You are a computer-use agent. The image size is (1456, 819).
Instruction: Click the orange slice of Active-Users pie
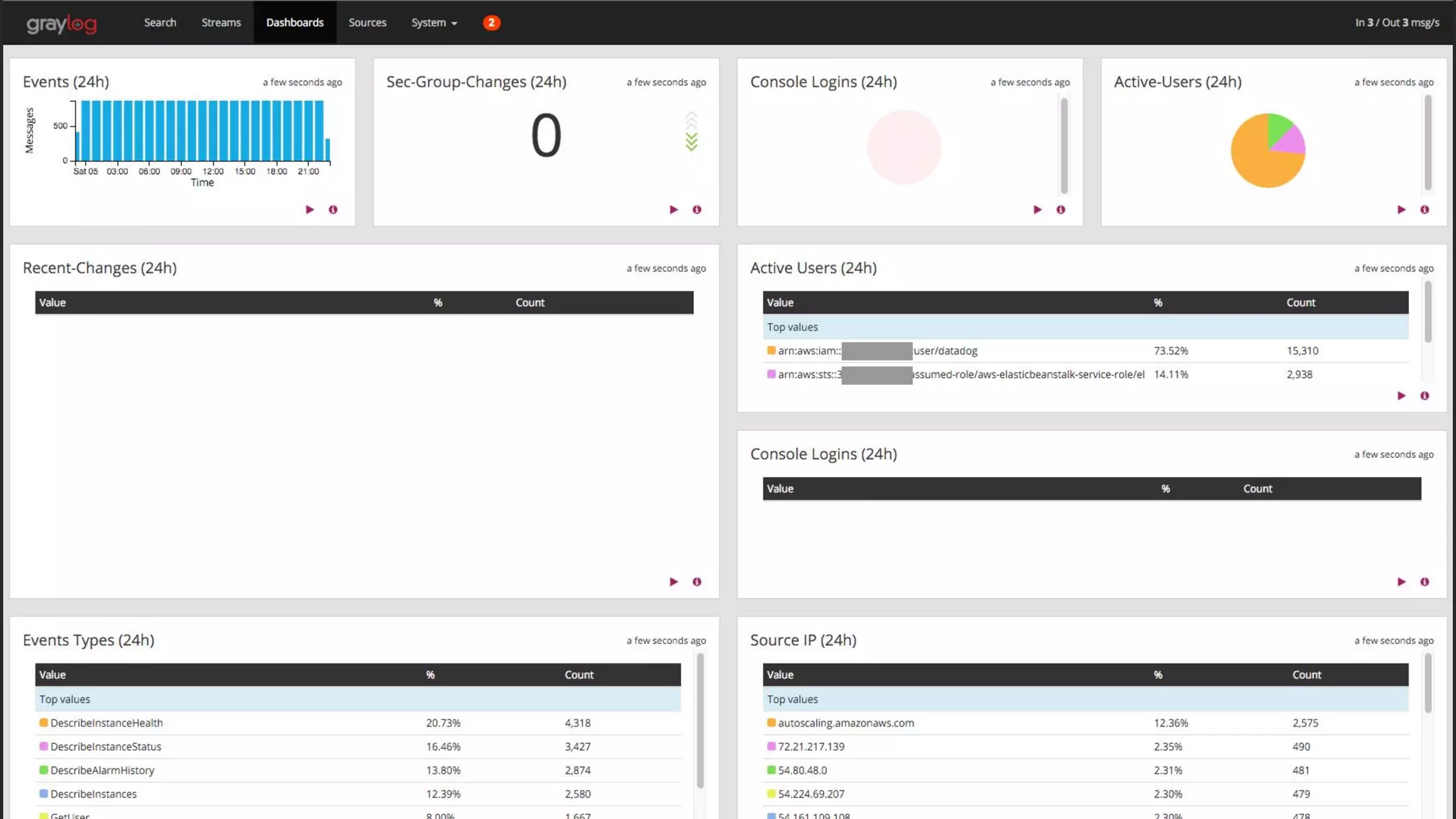click(1255, 164)
